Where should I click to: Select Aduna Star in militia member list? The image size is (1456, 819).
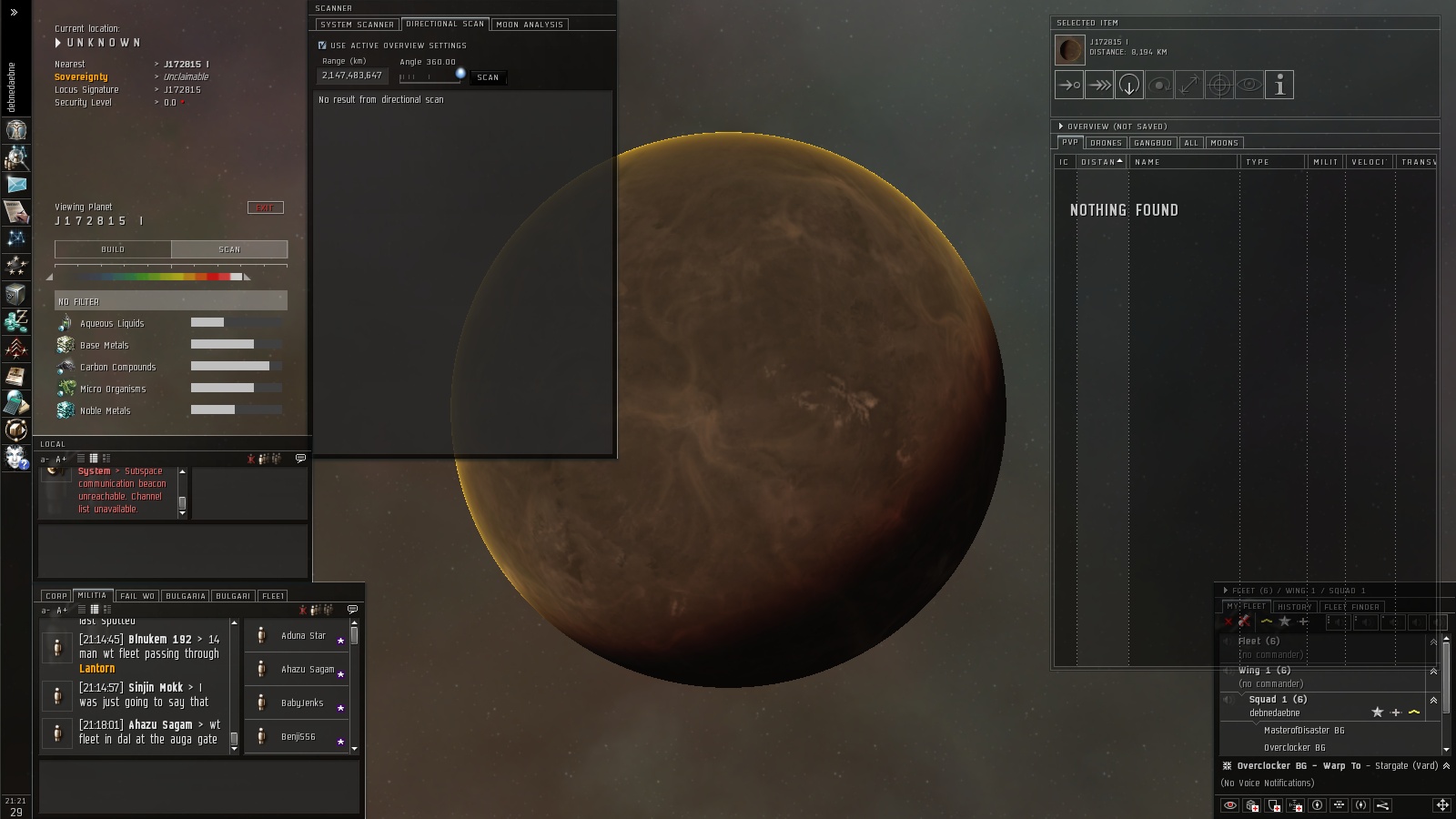[298, 636]
